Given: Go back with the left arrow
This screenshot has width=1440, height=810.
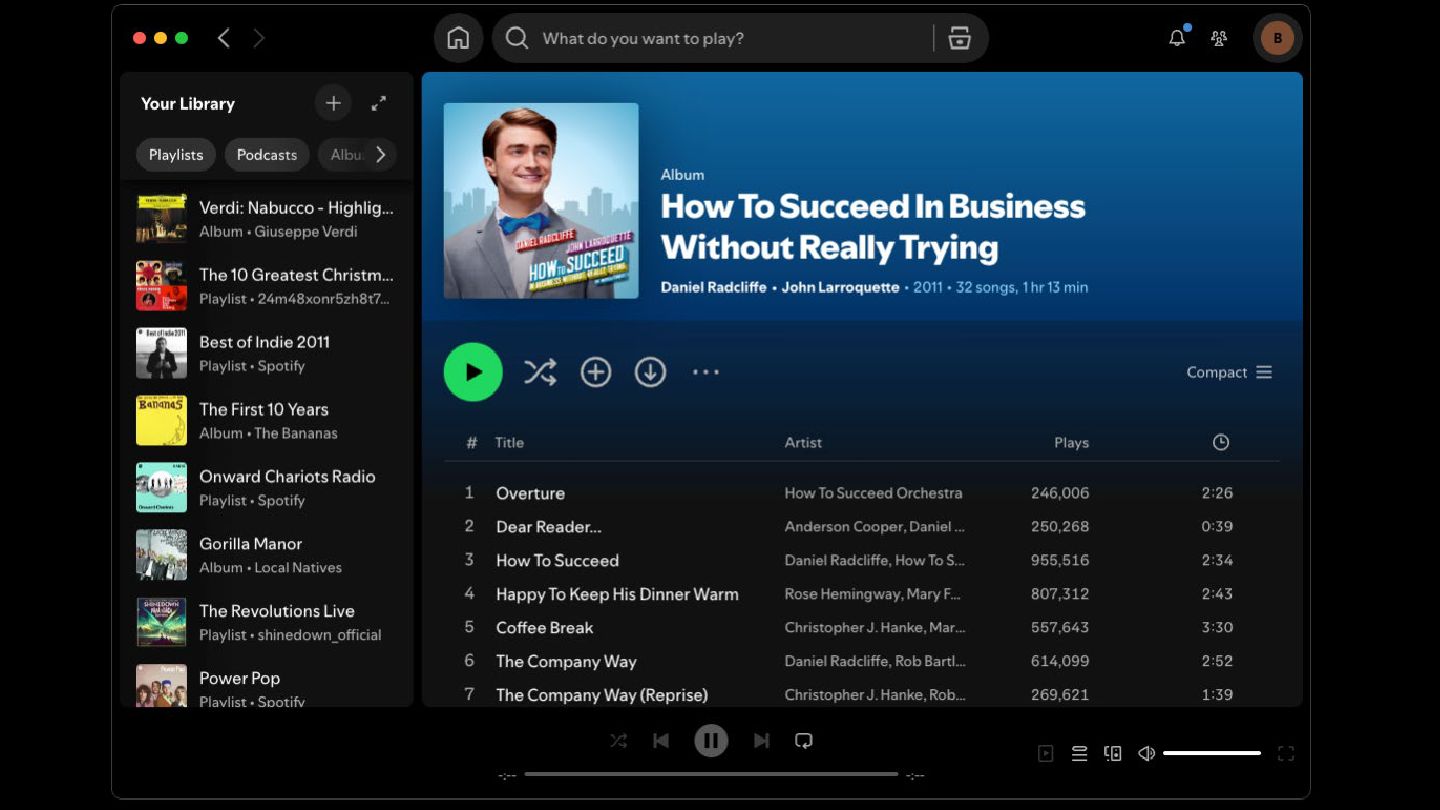Looking at the screenshot, I should [224, 38].
